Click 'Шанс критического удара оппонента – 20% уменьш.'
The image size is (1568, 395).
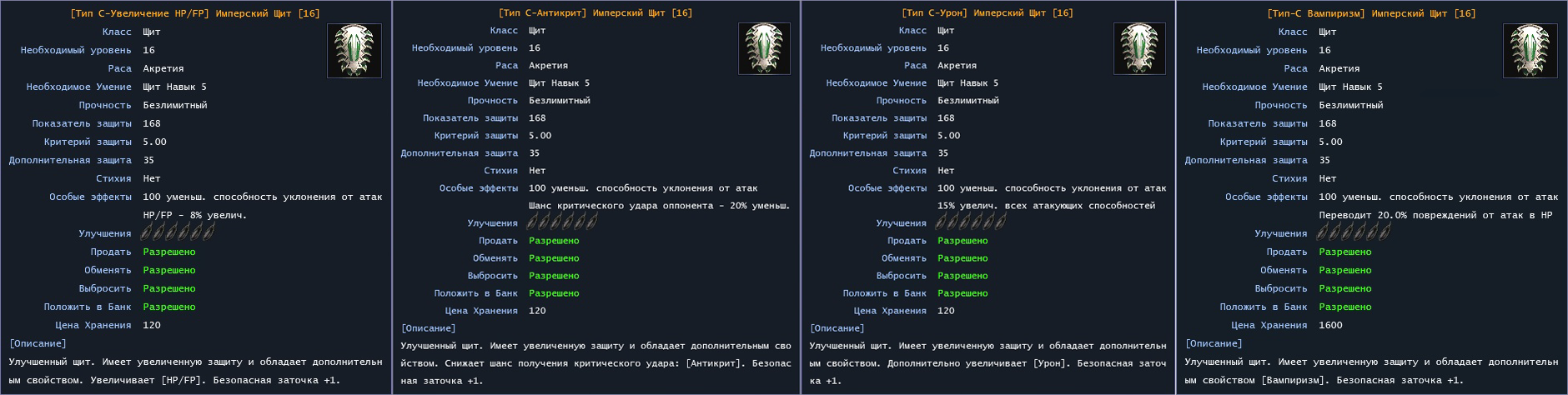659,205
